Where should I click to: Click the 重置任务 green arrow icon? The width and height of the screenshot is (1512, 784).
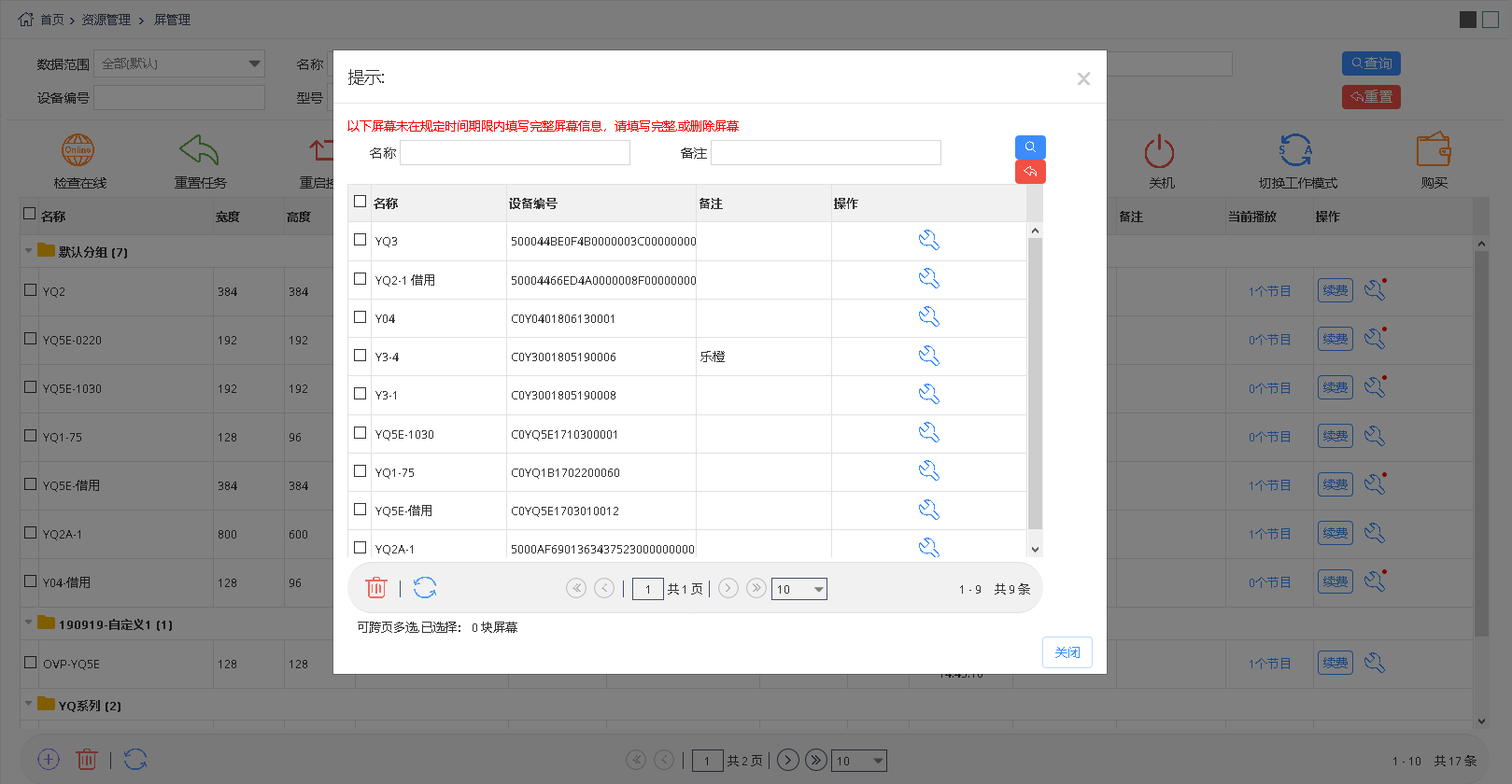coord(199,149)
